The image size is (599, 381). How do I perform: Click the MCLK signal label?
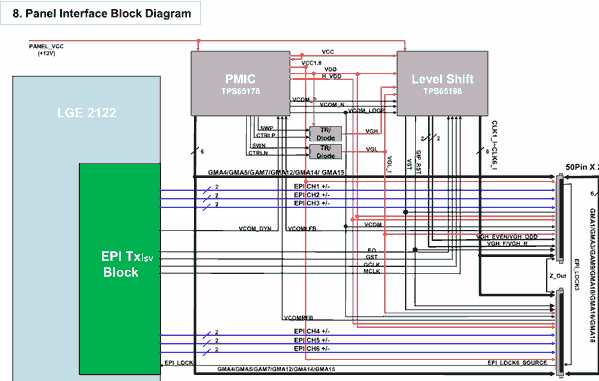372,271
